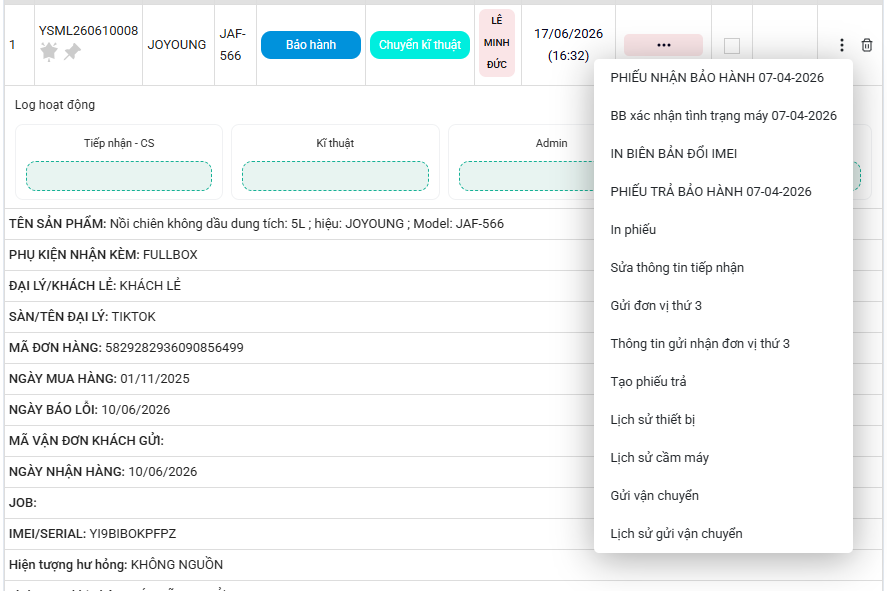
Task: Click the blue Bảo hành button
Action: click(311, 45)
